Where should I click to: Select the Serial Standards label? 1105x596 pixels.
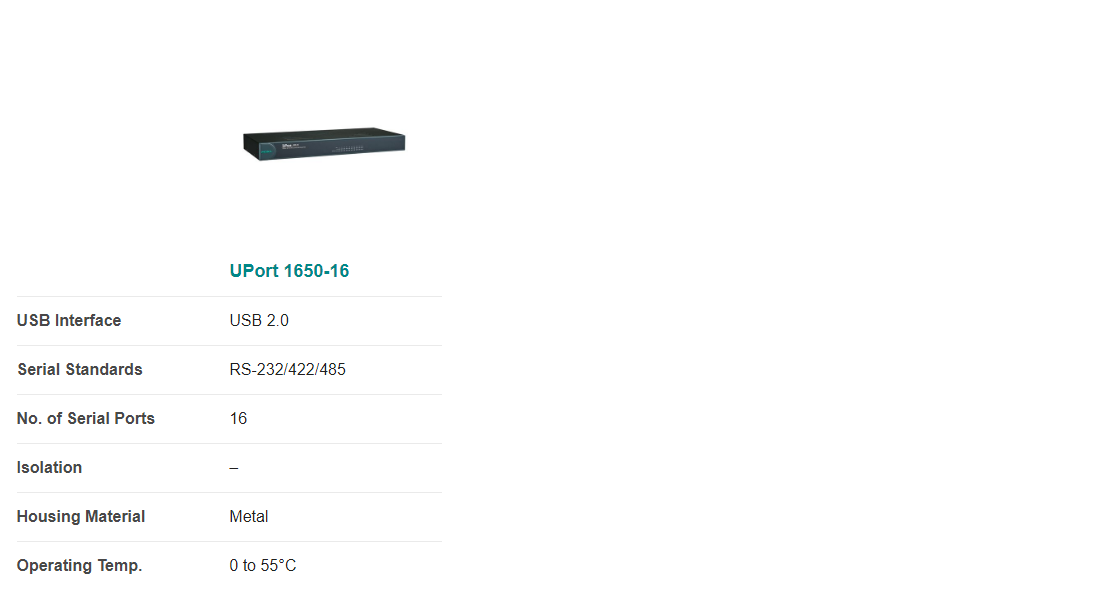coord(80,369)
